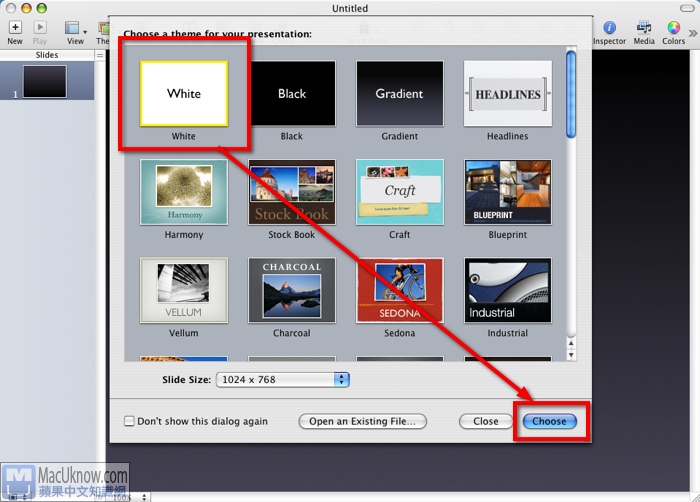Select the Vellum theme thumbnail
Viewport: 700px width, 502px height.
[183, 290]
